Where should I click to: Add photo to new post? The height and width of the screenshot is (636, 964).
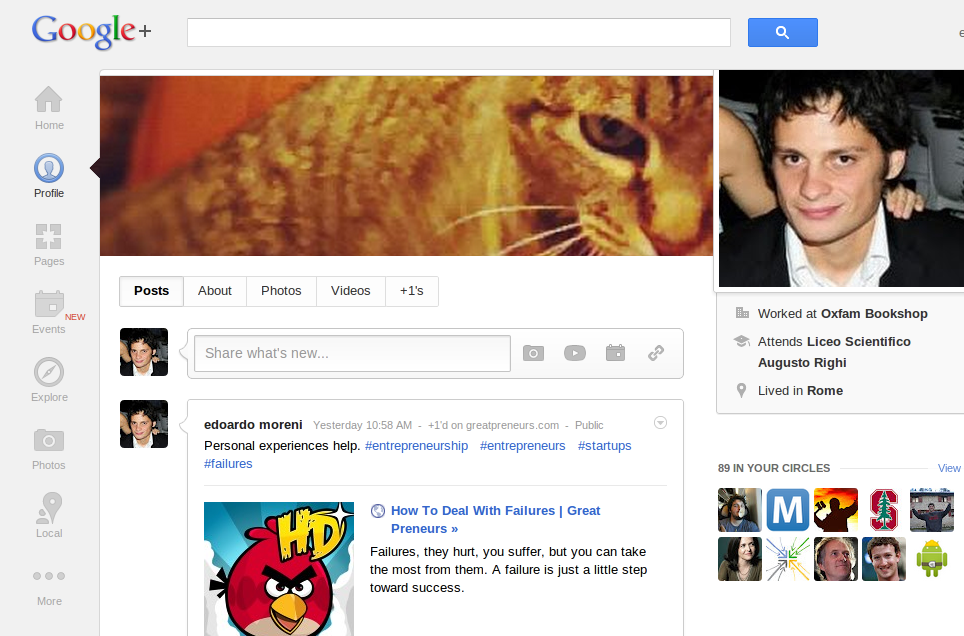click(533, 353)
